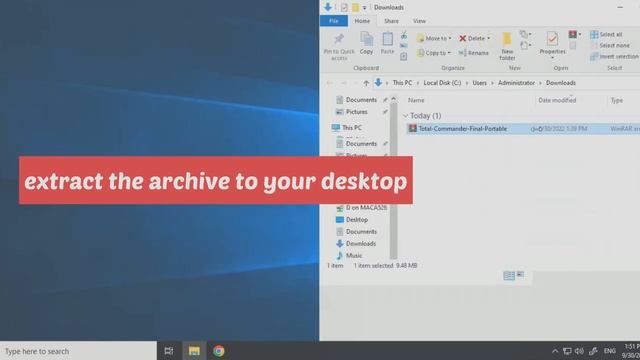Switch to Large icons view icon
Viewport: 640px width, 360px height.
[x=520, y=275]
